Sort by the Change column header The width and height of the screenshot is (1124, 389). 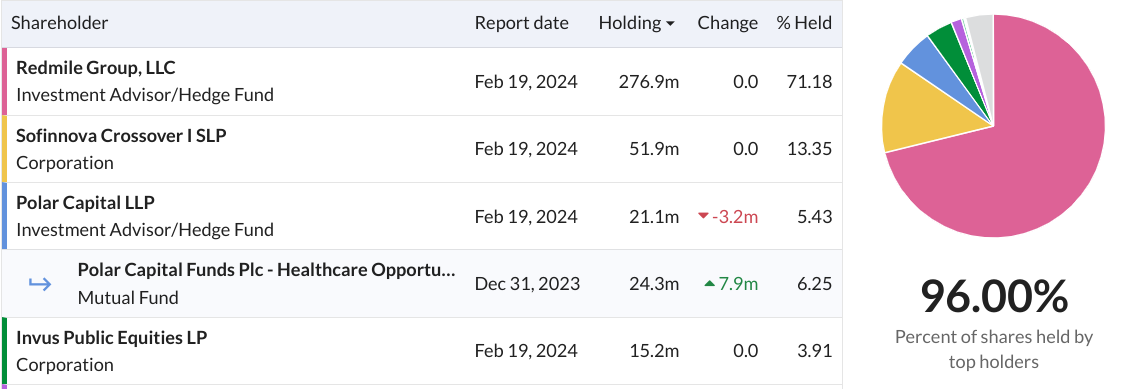[728, 23]
